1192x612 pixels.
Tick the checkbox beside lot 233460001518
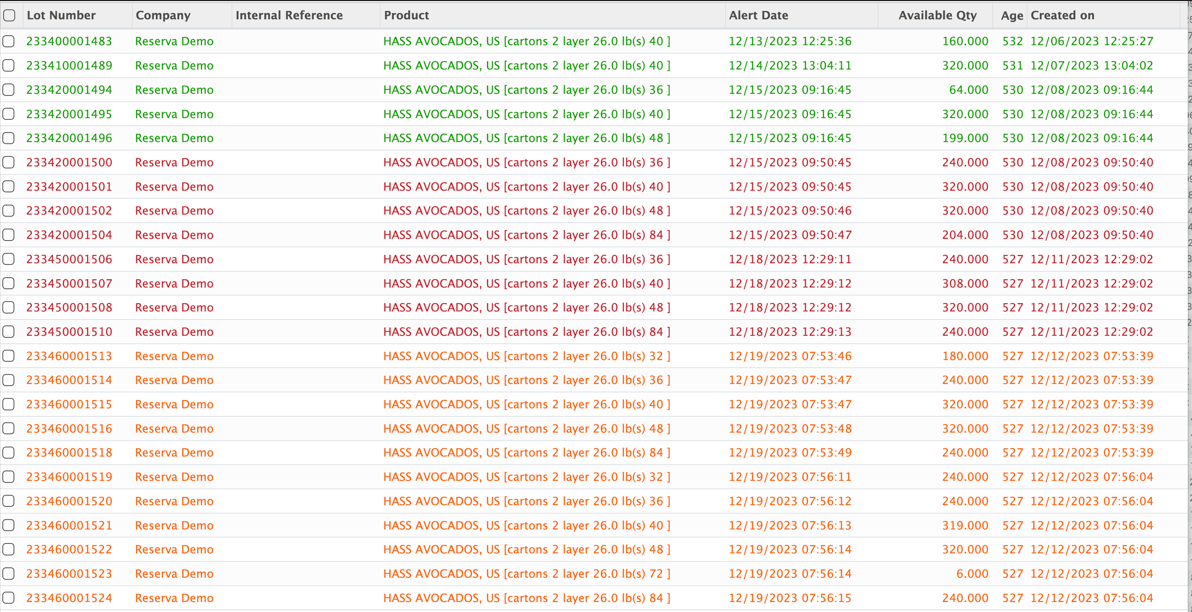[x=8, y=452]
